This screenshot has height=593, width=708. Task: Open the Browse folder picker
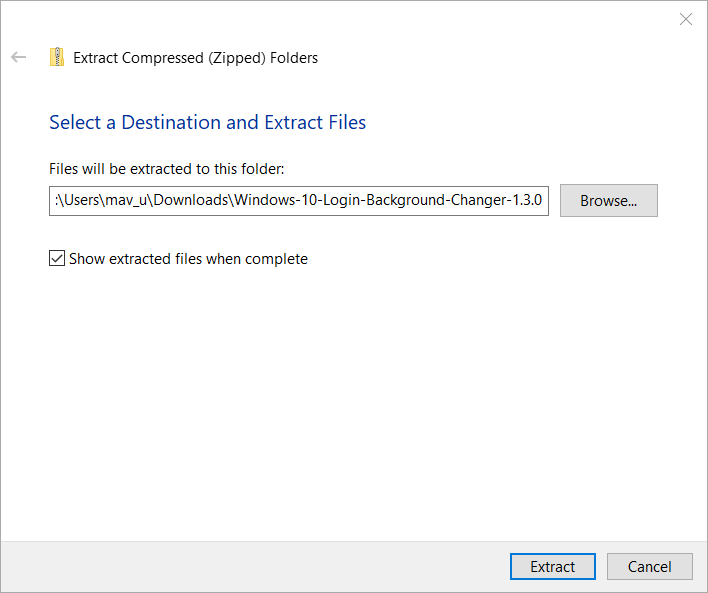pos(608,200)
